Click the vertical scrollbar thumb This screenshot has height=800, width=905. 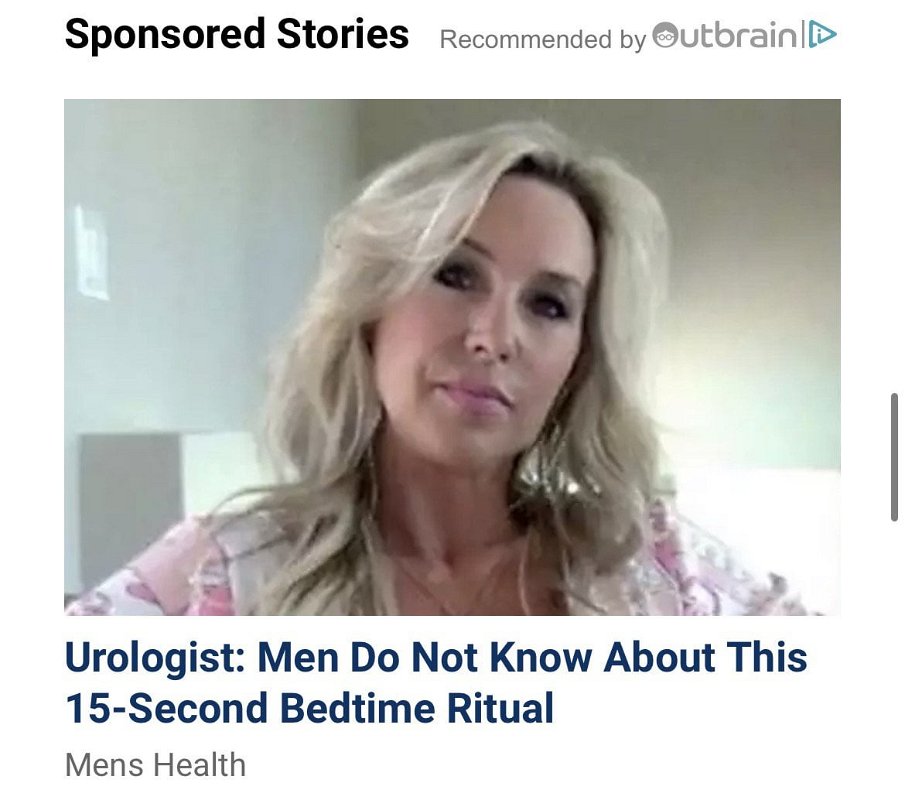894,457
